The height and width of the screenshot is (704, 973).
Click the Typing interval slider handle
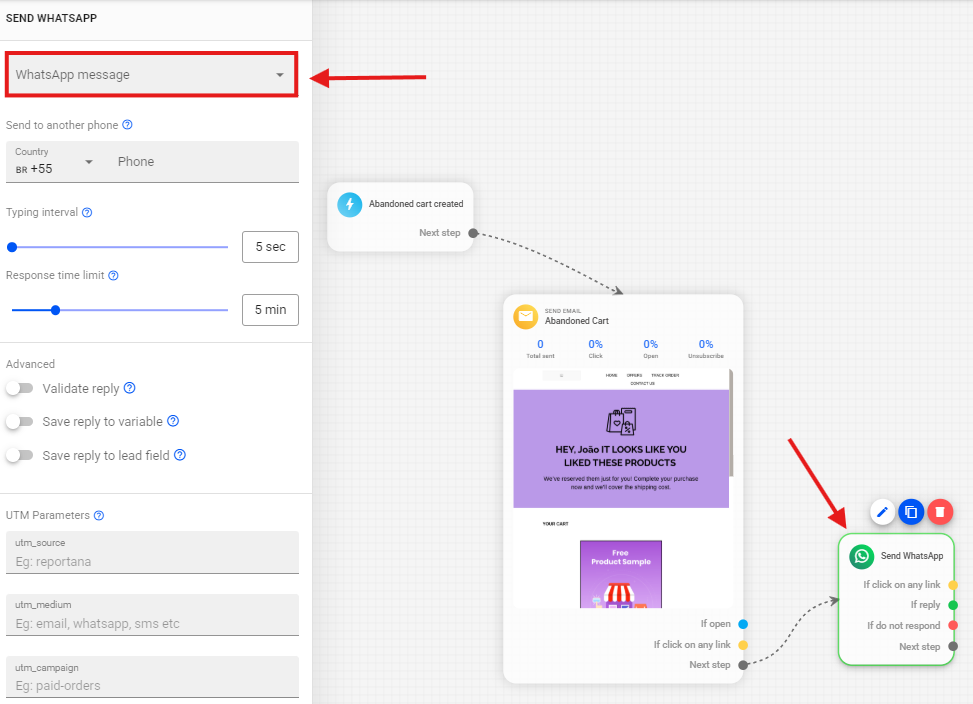[12, 247]
